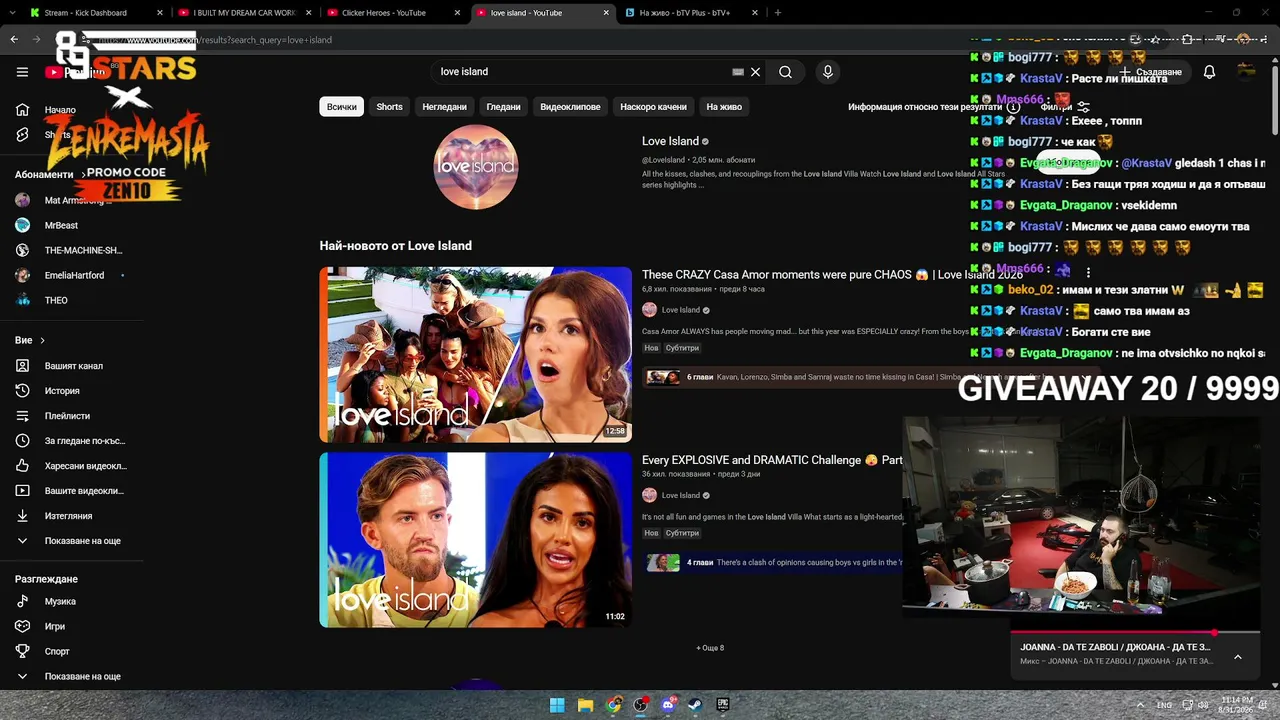The image size is (1280, 720).
Task: Open Вашият канал page
Action: [x=72, y=366]
